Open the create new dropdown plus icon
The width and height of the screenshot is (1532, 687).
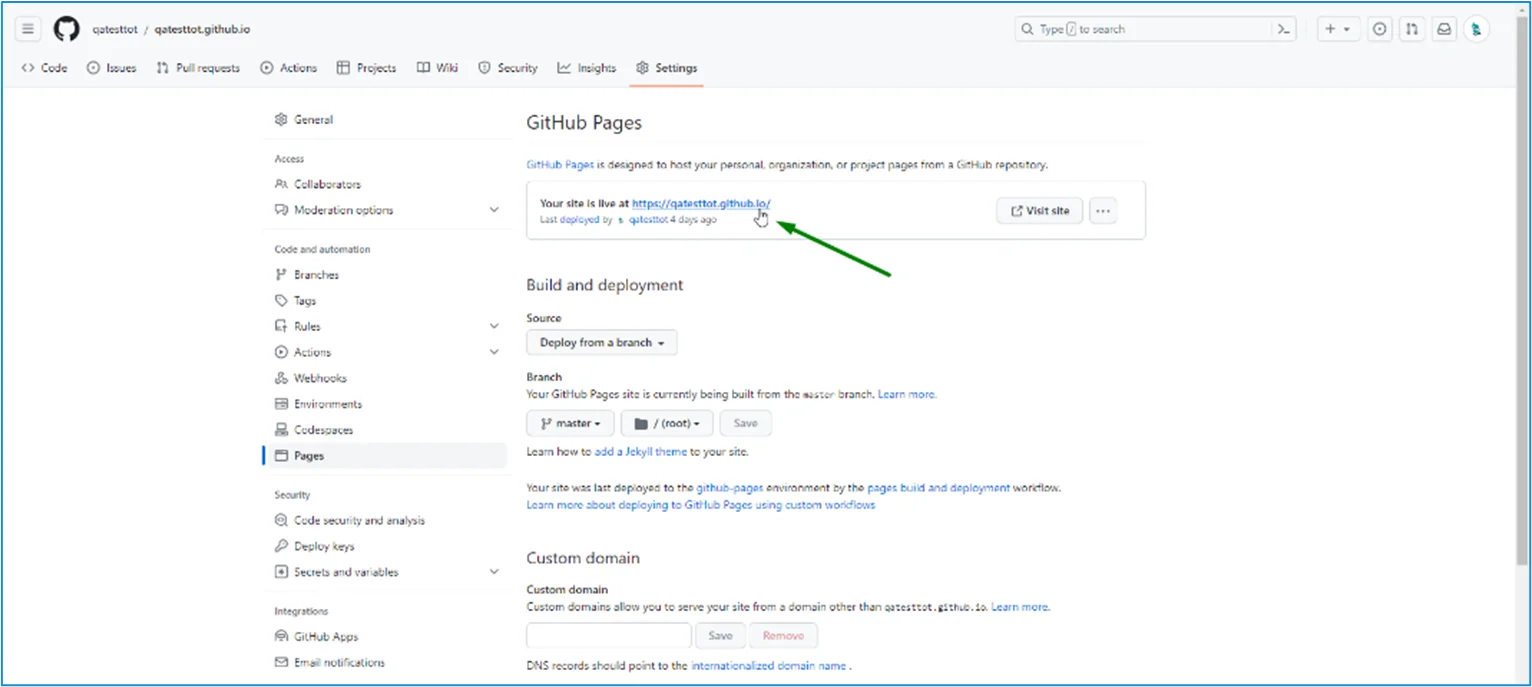[x=1338, y=29]
